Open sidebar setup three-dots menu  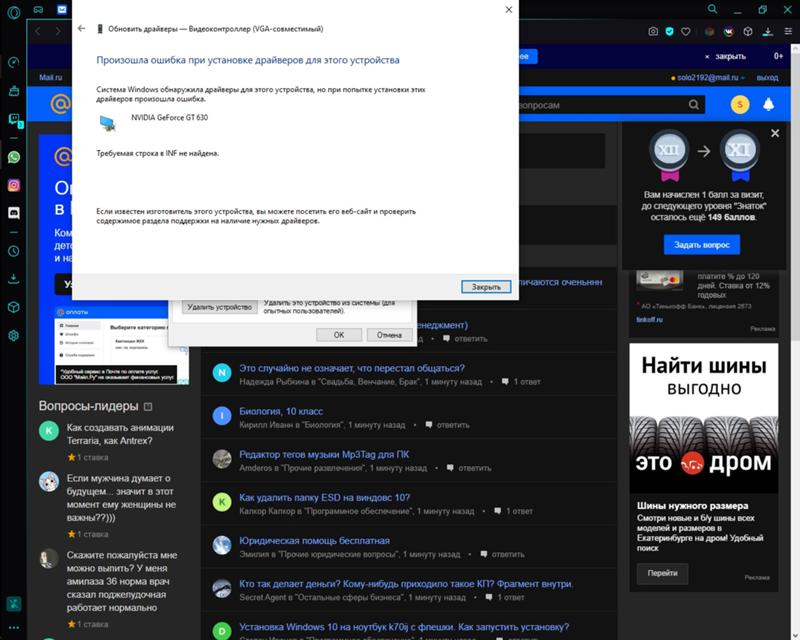coord(14,628)
